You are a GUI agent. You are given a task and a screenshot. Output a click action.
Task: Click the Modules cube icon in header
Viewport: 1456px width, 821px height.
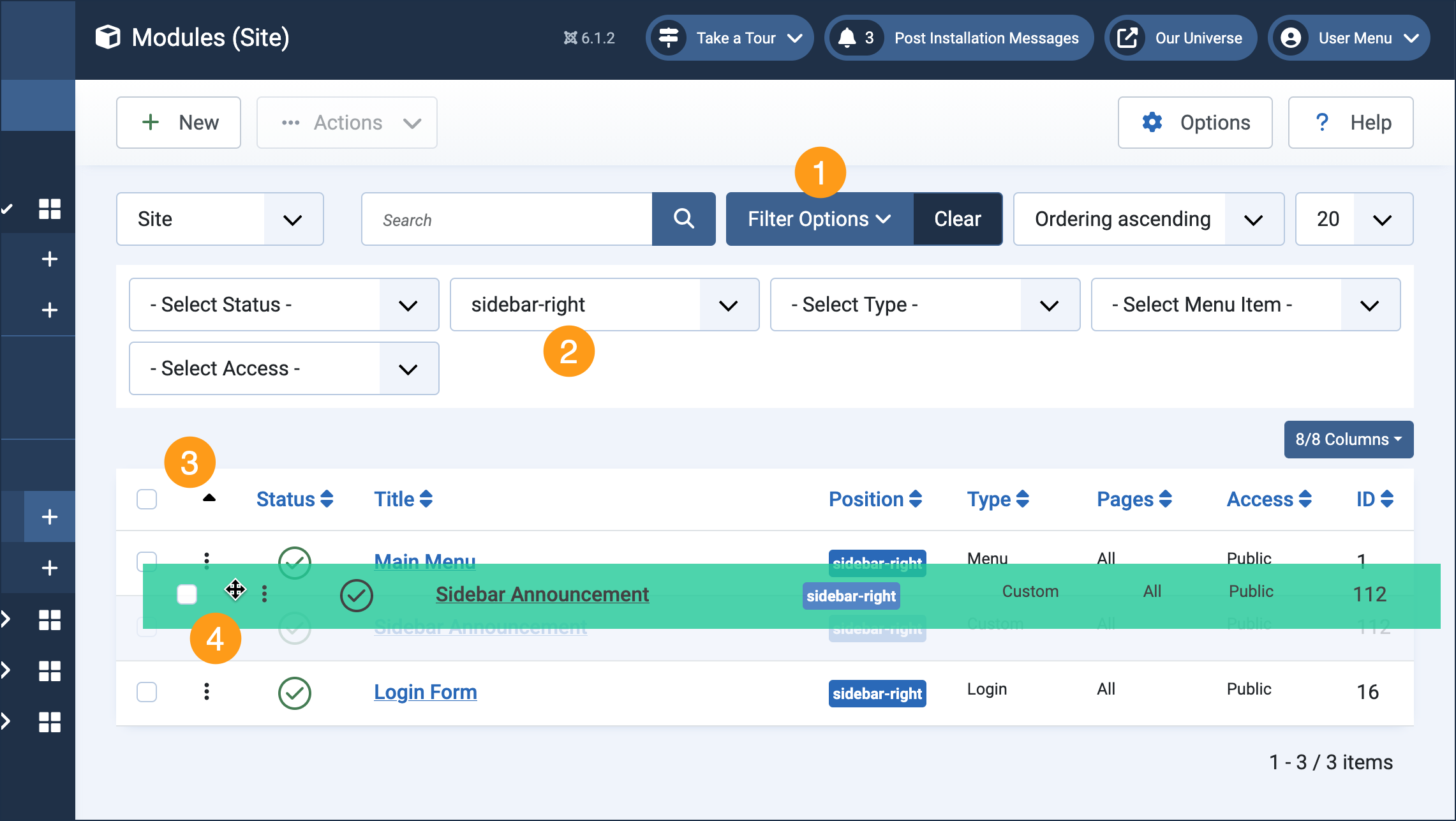108,37
